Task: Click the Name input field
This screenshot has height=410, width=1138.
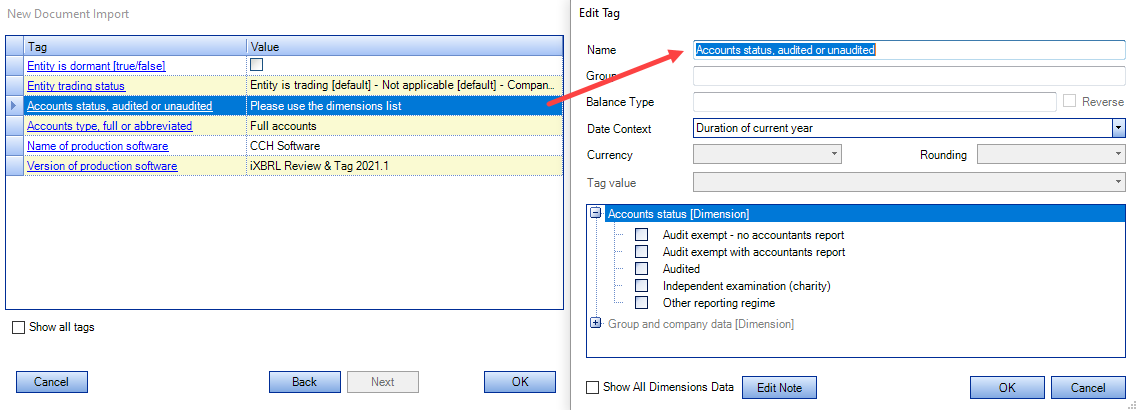Action: point(909,49)
